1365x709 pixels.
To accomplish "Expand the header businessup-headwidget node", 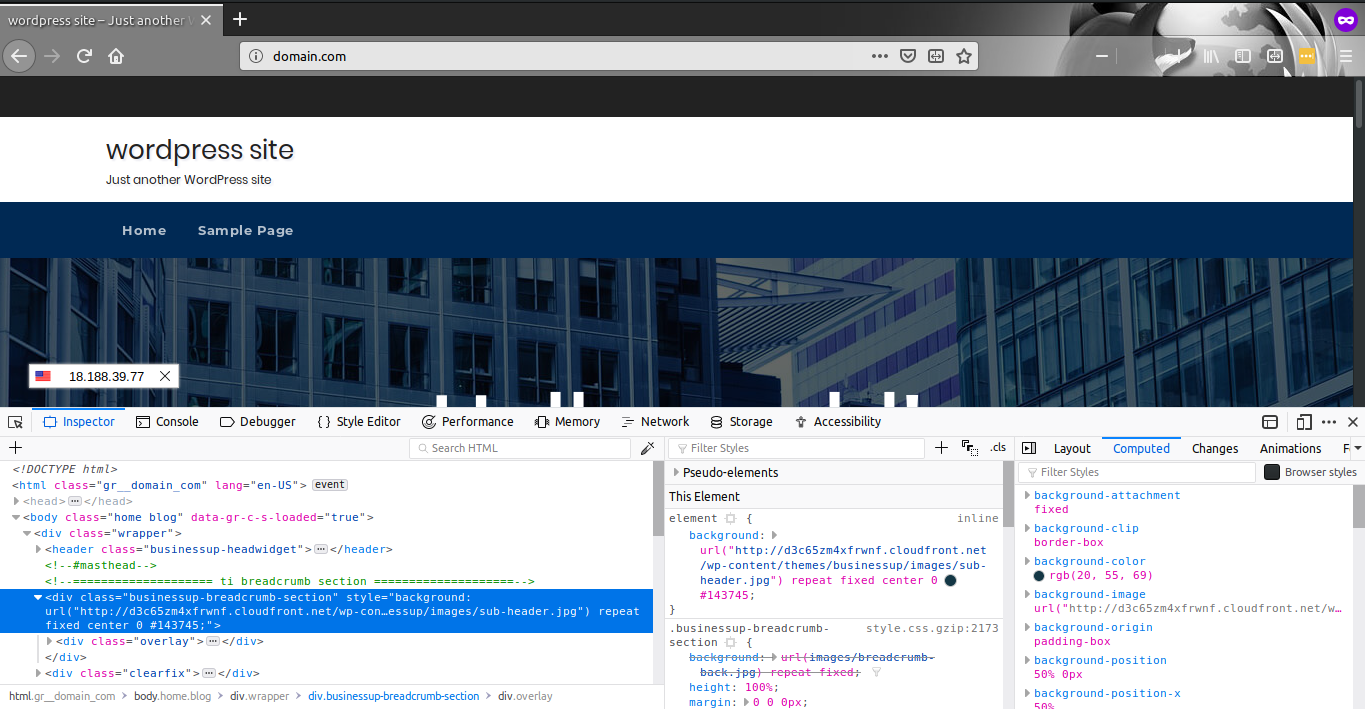I will point(38,549).
